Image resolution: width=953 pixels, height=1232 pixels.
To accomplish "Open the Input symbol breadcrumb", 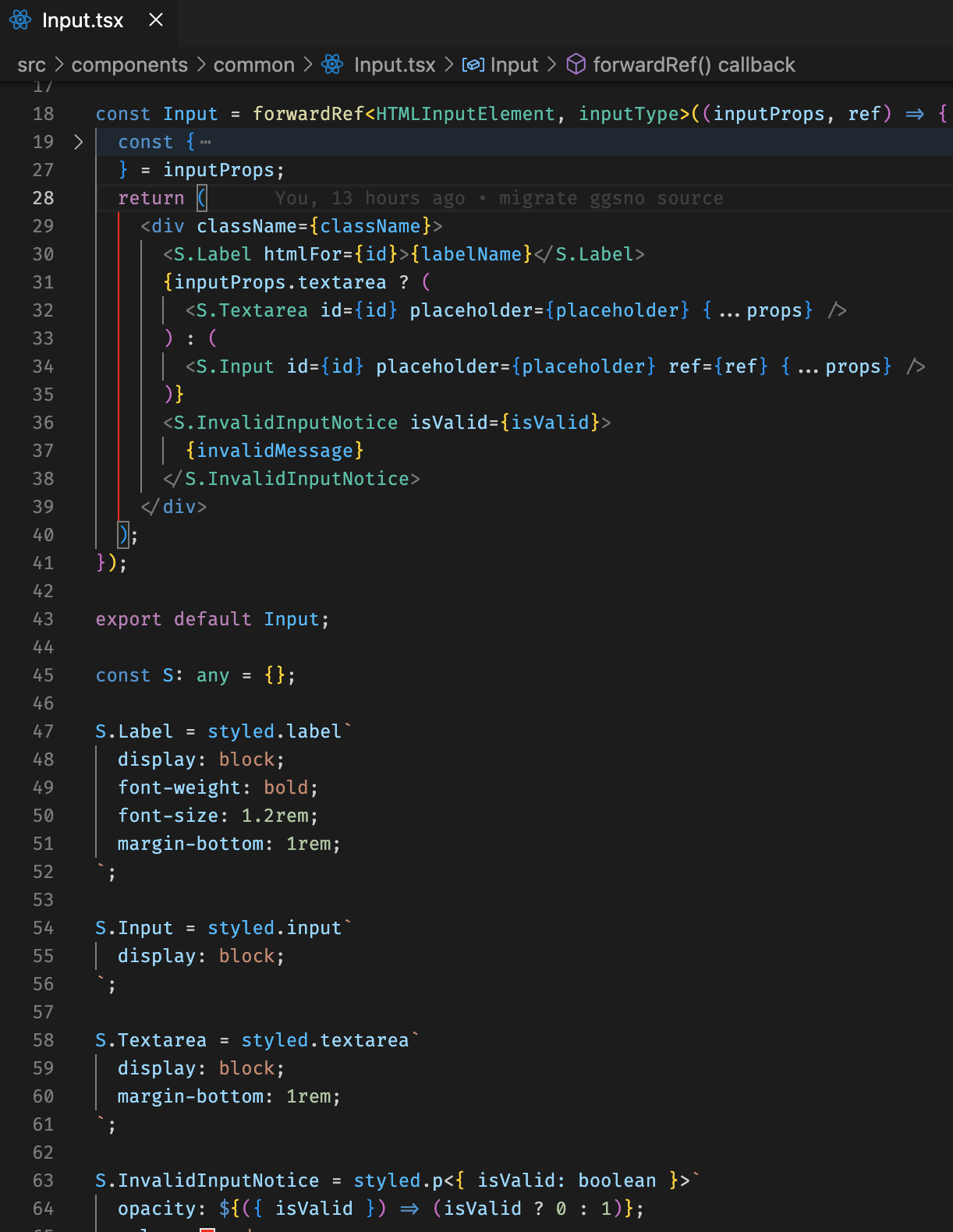I will point(515,65).
